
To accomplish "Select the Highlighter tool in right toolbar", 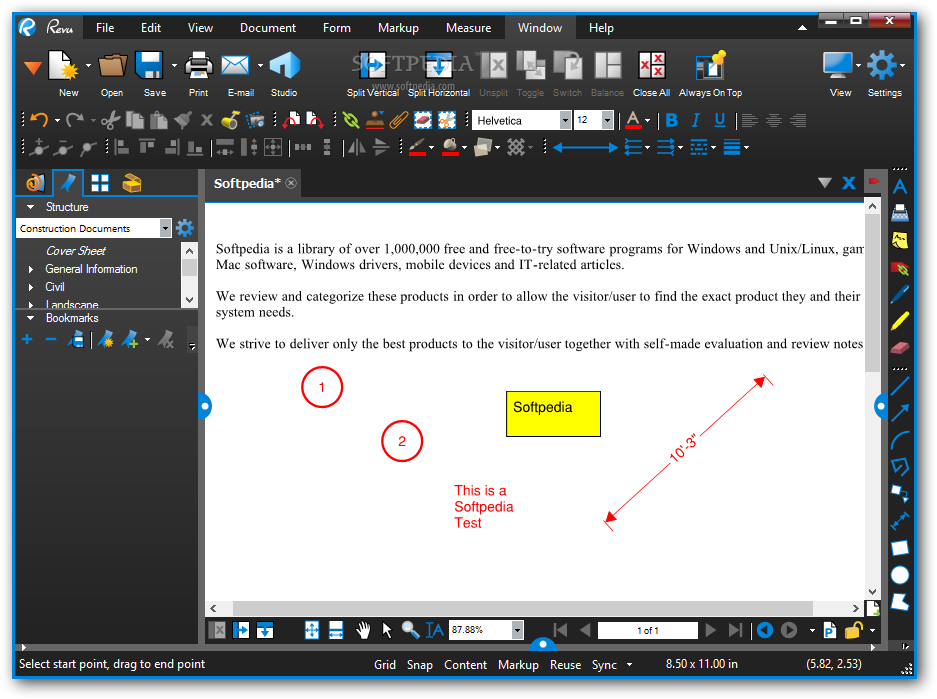I will pyautogui.click(x=899, y=321).
